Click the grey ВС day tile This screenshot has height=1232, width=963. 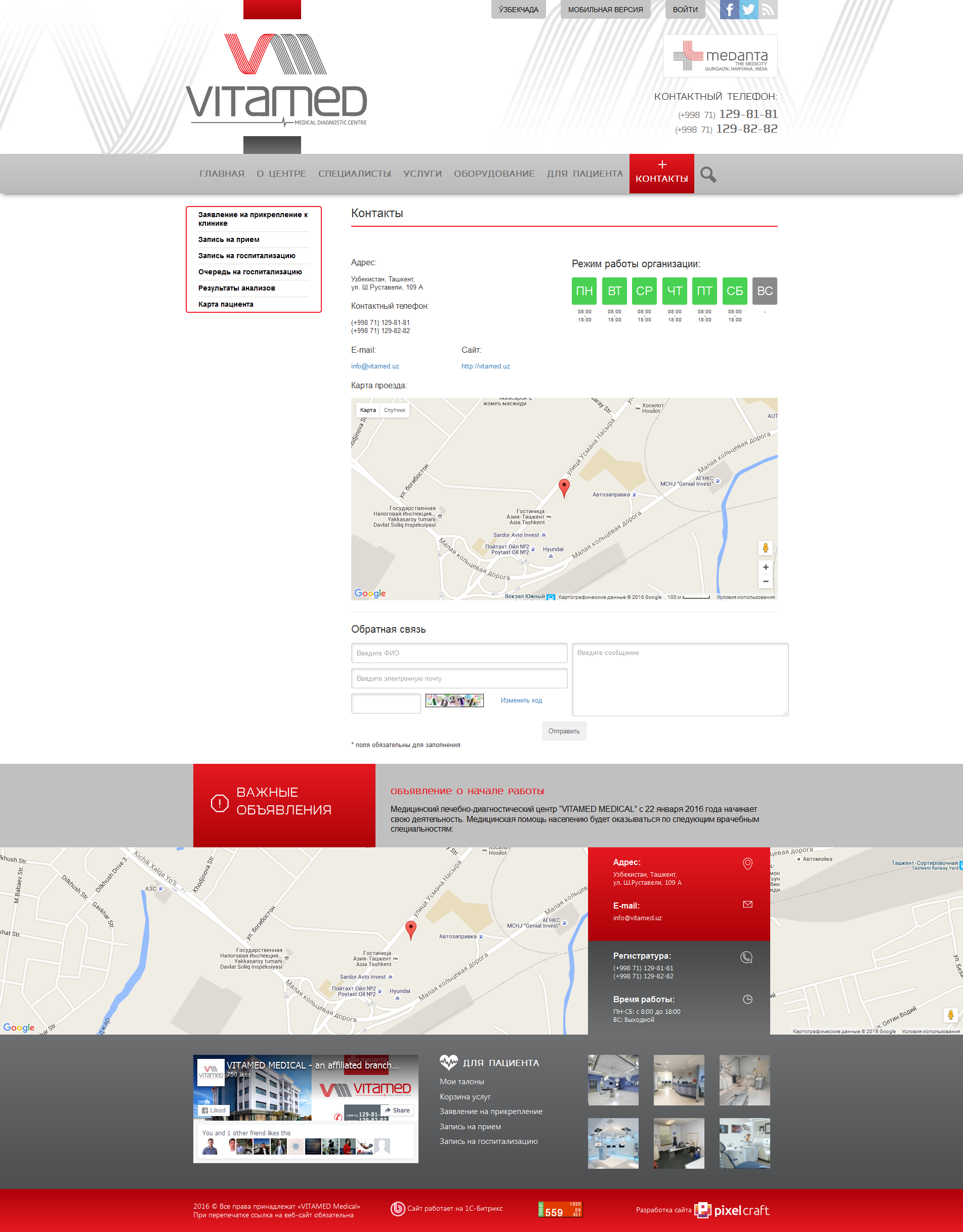click(765, 291)
